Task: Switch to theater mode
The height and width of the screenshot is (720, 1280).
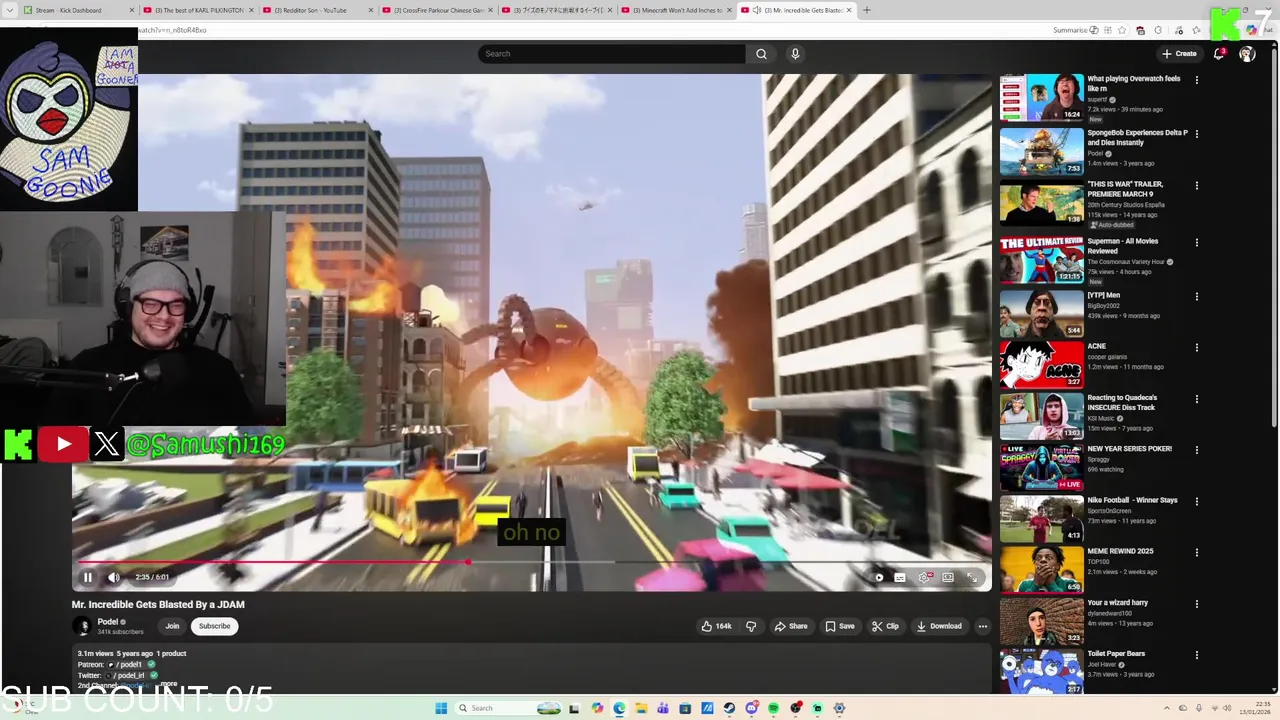Action: click(x=948, y=577)
